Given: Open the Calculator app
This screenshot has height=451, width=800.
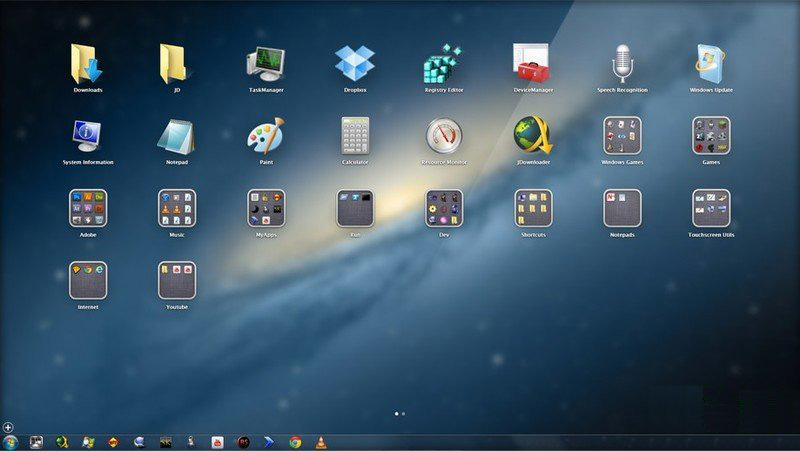Looking at the screenshot, I should coord(355,136).
